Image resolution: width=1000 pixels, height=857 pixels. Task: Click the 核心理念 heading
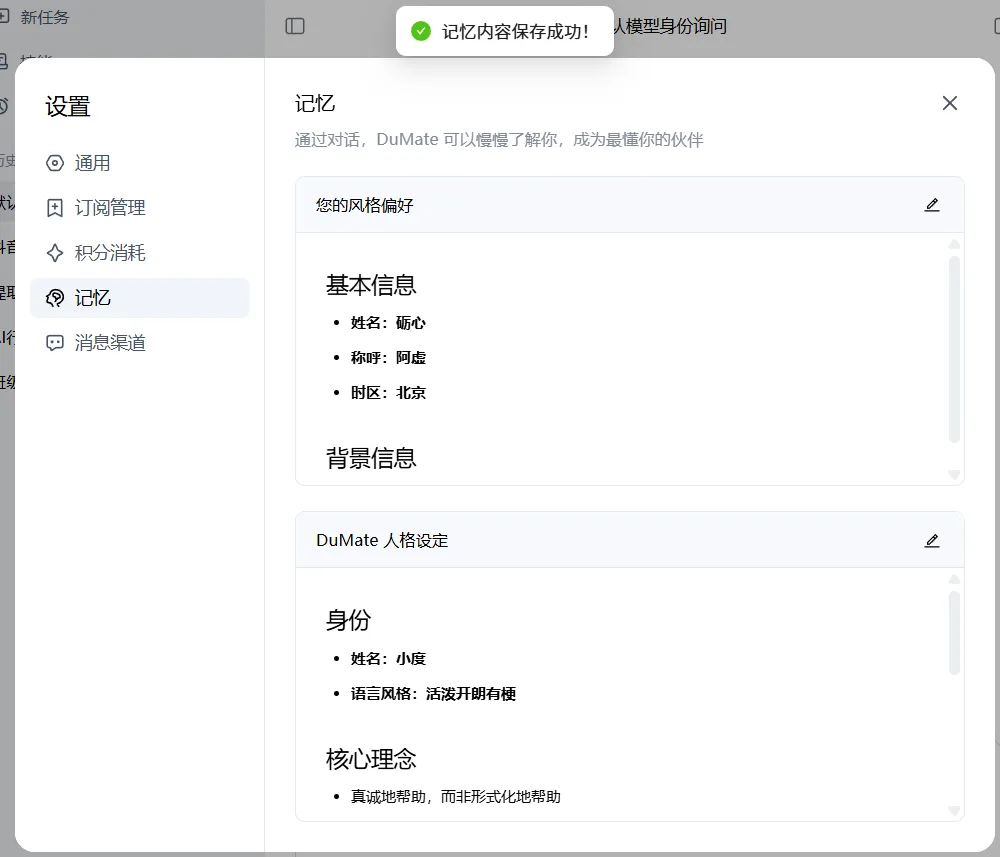click(371, 759)
